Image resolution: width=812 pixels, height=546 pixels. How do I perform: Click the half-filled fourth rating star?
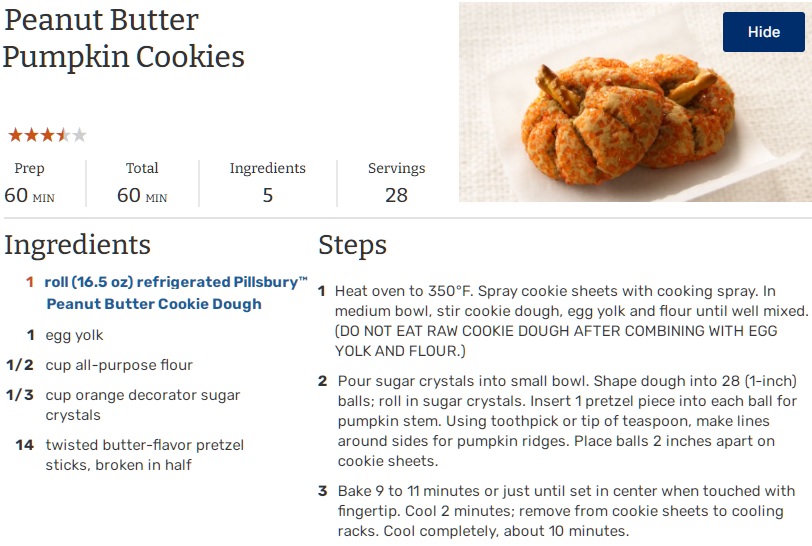point(63,135)
